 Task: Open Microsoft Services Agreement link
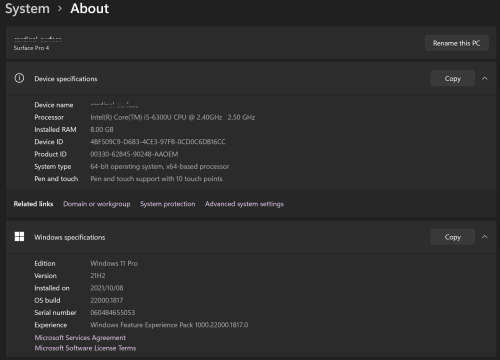(80, 338)
